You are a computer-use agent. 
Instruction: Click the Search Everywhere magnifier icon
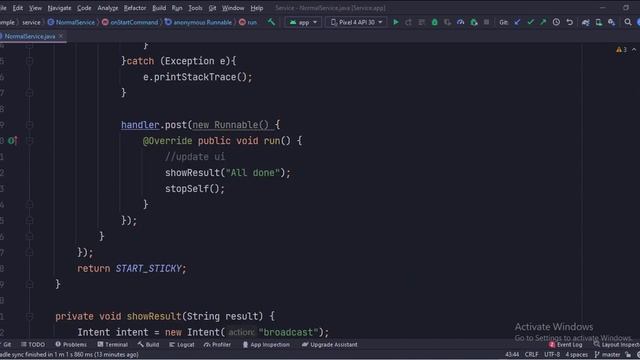(x=628, y=22)
